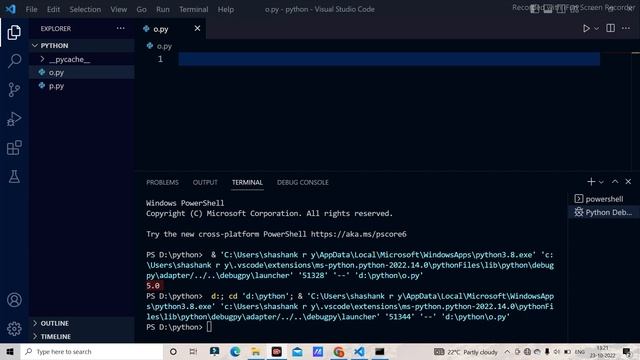Image resolution: width=640 pixels, height=360 pixels.
Task: Click o.py in the breadcrumb
Action: coord(164,46)
